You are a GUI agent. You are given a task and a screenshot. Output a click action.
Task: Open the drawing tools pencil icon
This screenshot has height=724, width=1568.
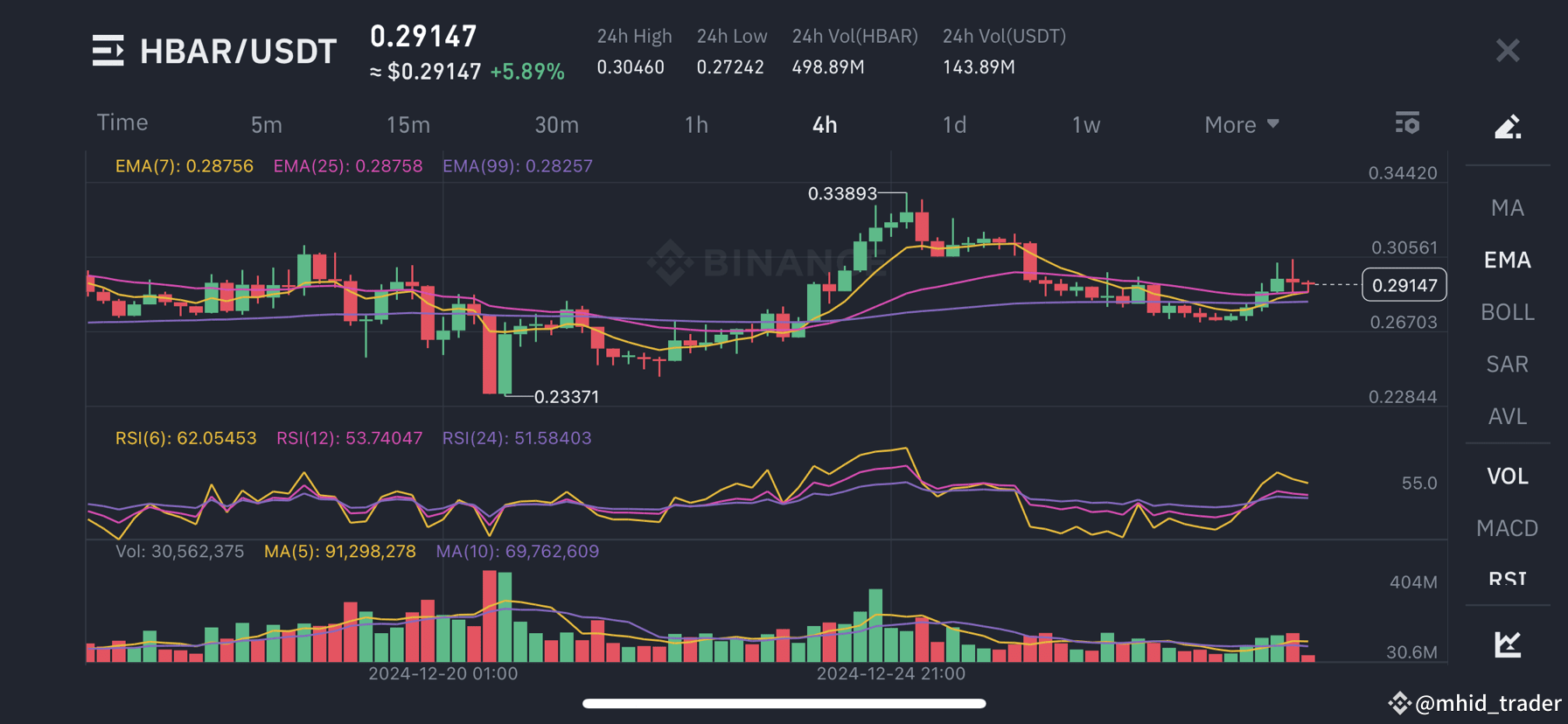pyautogui.click(x=1507, y=126)
